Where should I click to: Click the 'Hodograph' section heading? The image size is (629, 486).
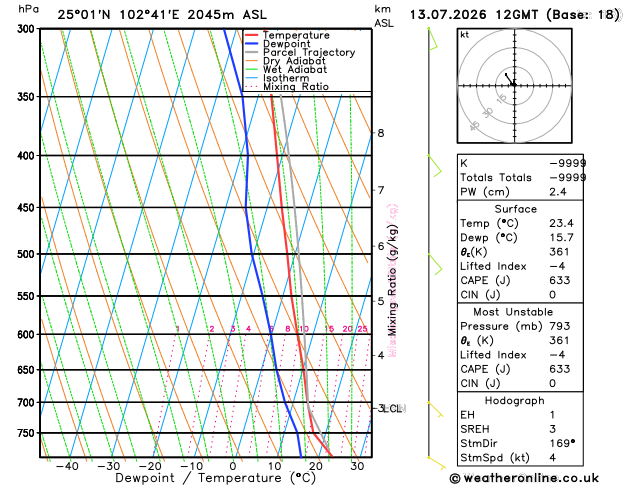515,401
